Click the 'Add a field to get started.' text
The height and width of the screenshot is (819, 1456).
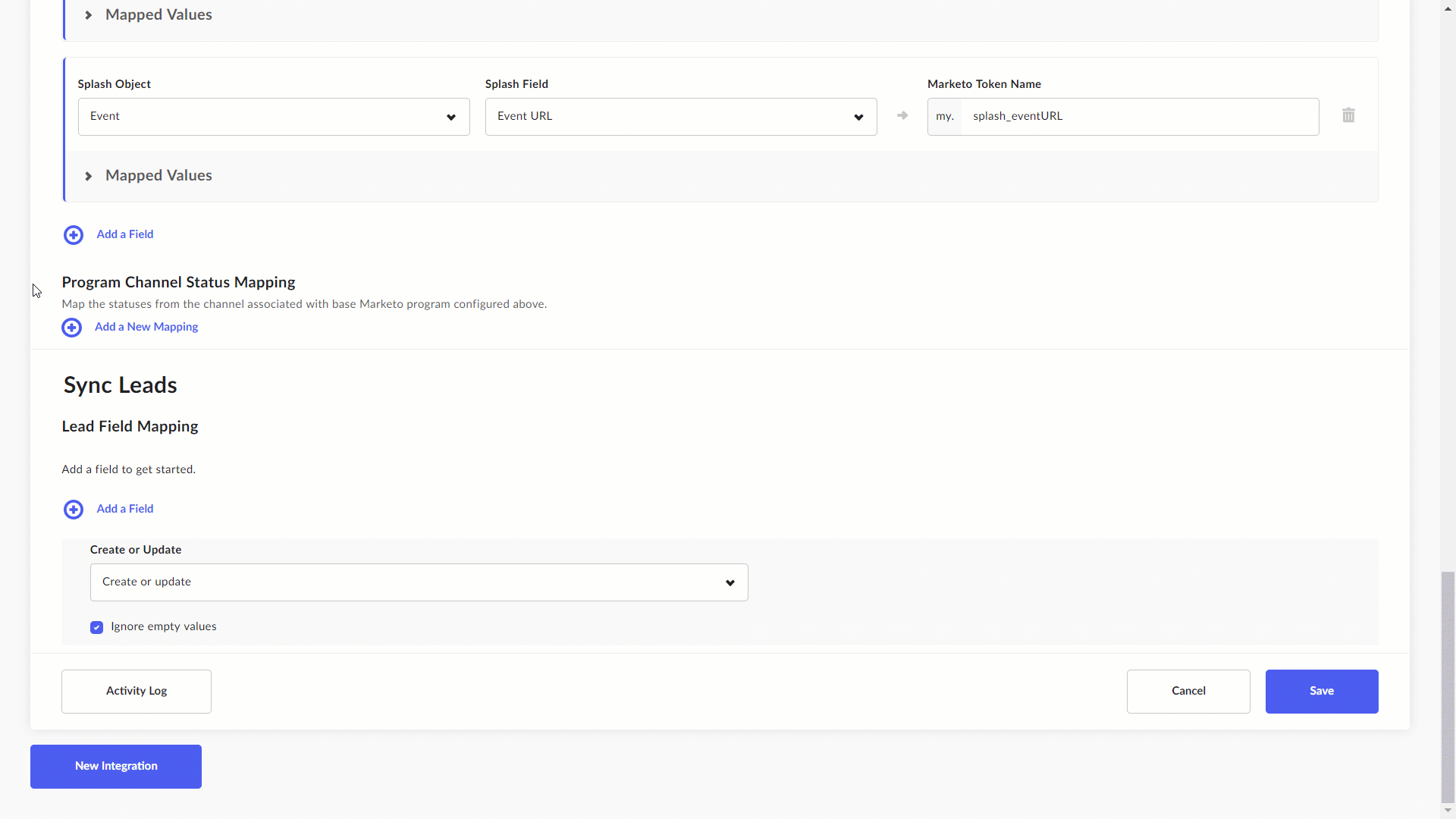click(128, 469)
